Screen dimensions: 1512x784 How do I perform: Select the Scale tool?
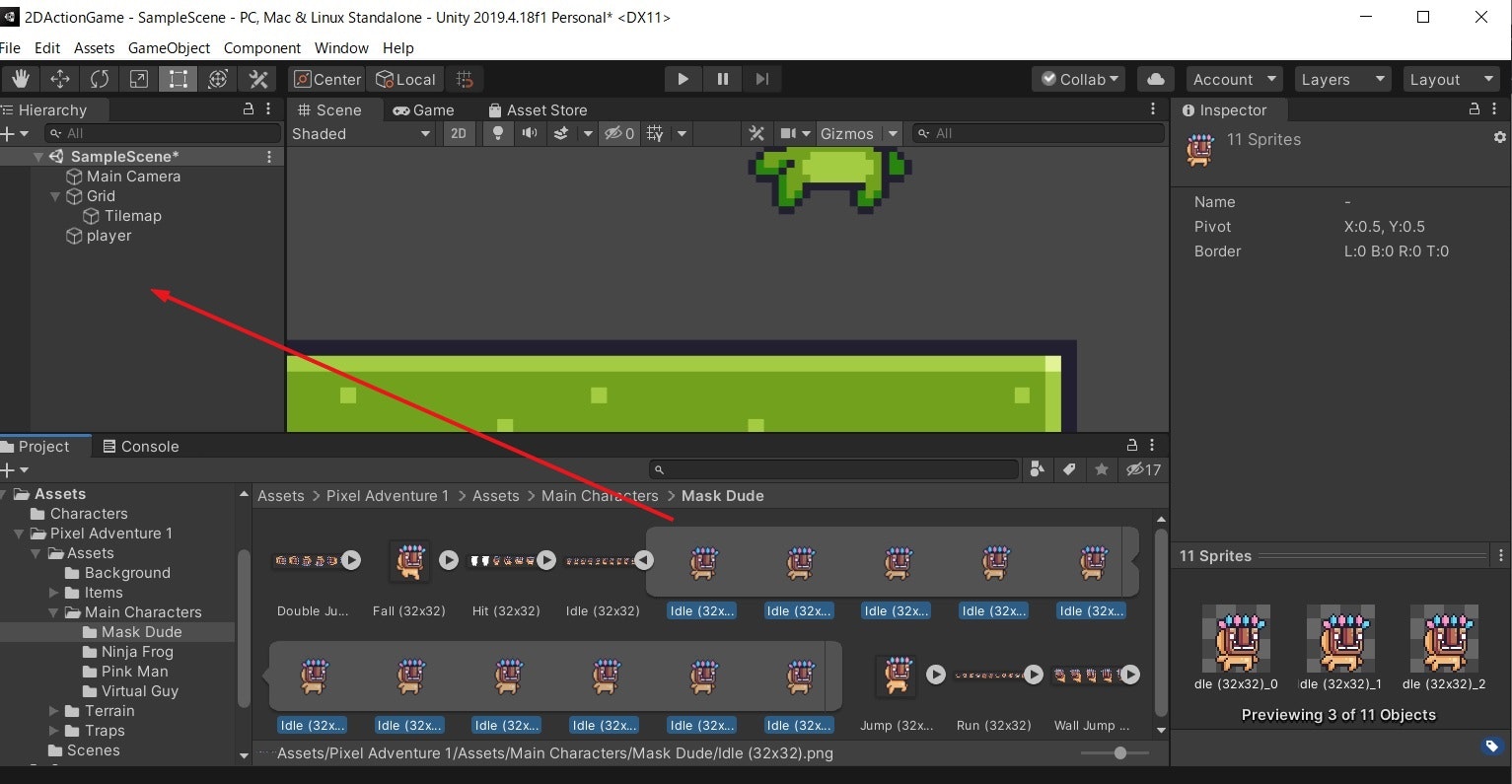(x=139, y=79)
